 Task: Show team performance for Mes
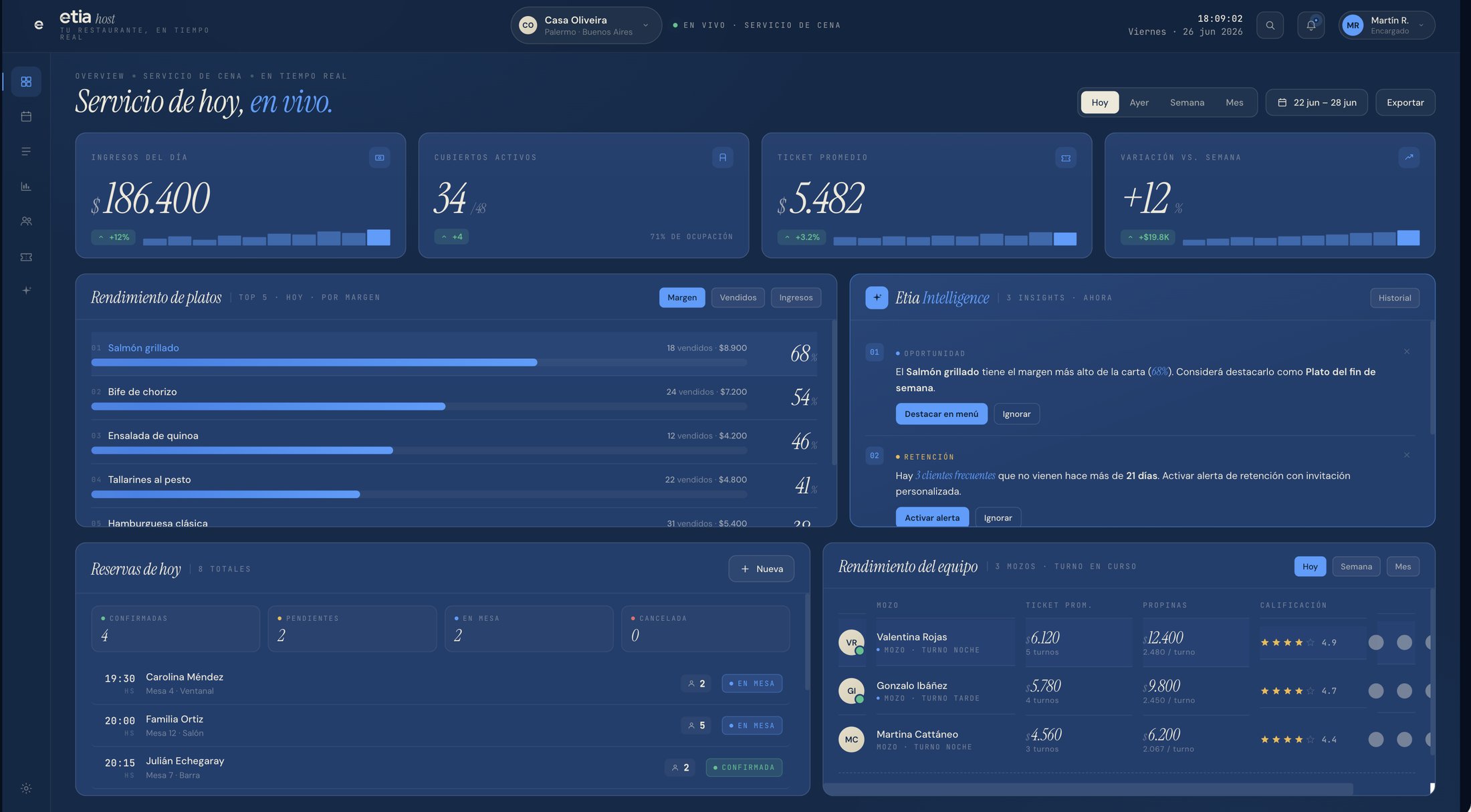click(x=1403, y=567)
